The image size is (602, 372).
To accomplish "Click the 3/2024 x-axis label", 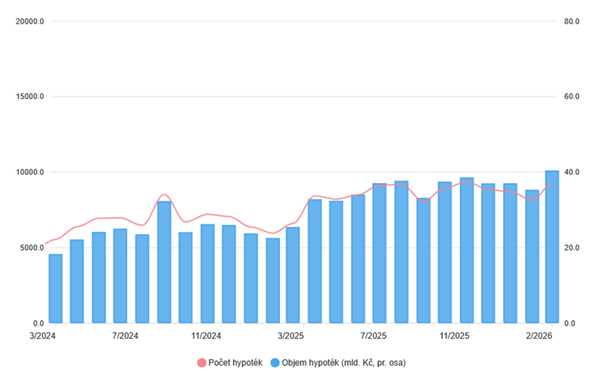I will click(43, 336).
